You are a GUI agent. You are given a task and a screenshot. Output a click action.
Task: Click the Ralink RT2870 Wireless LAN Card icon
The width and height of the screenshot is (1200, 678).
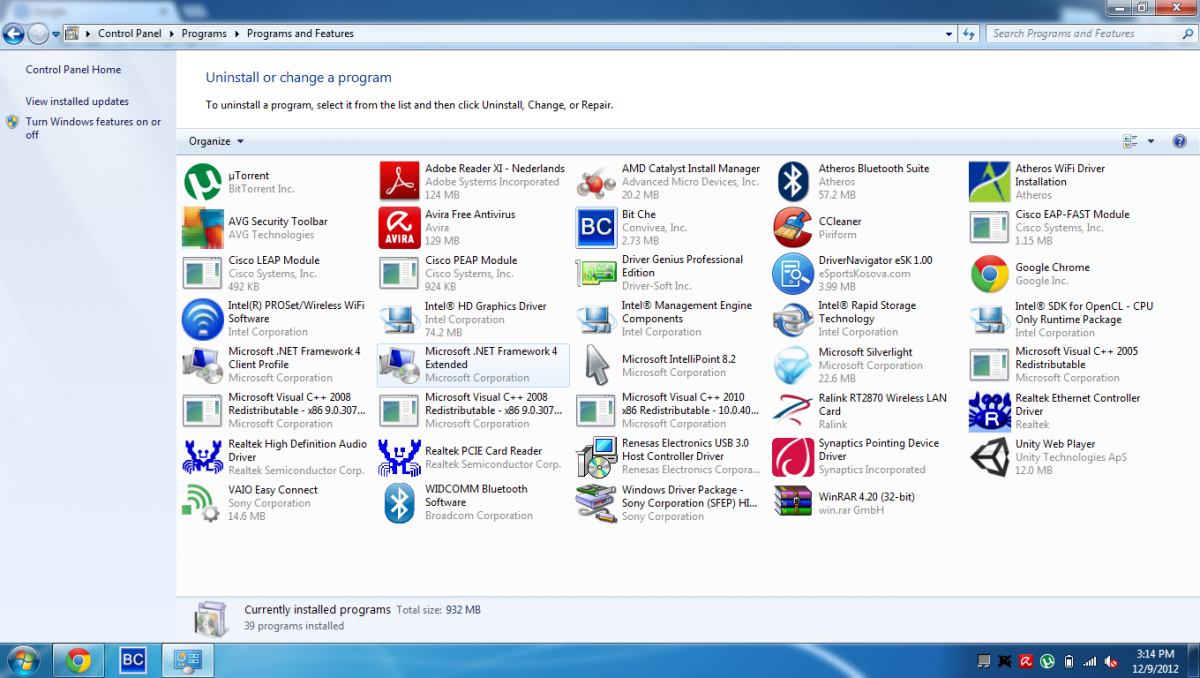point(793,411)
